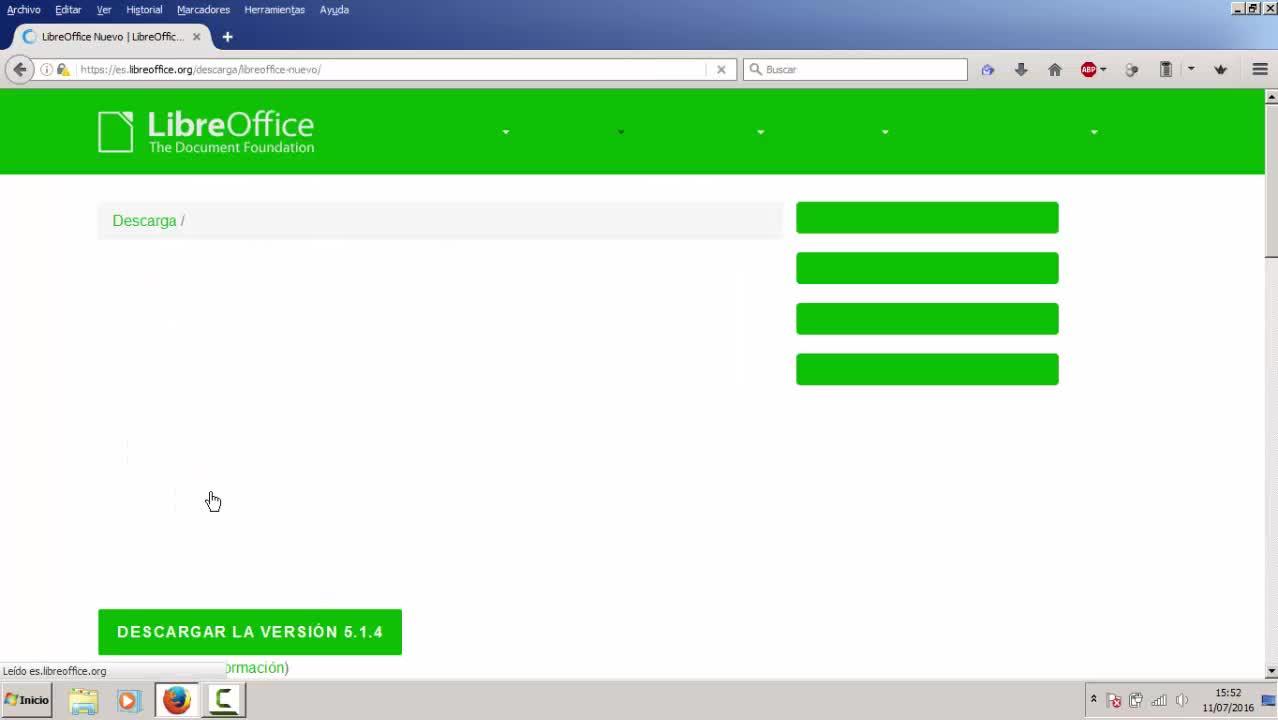Select the LibreOffice Nuevo browser tab

coord(110,37)
